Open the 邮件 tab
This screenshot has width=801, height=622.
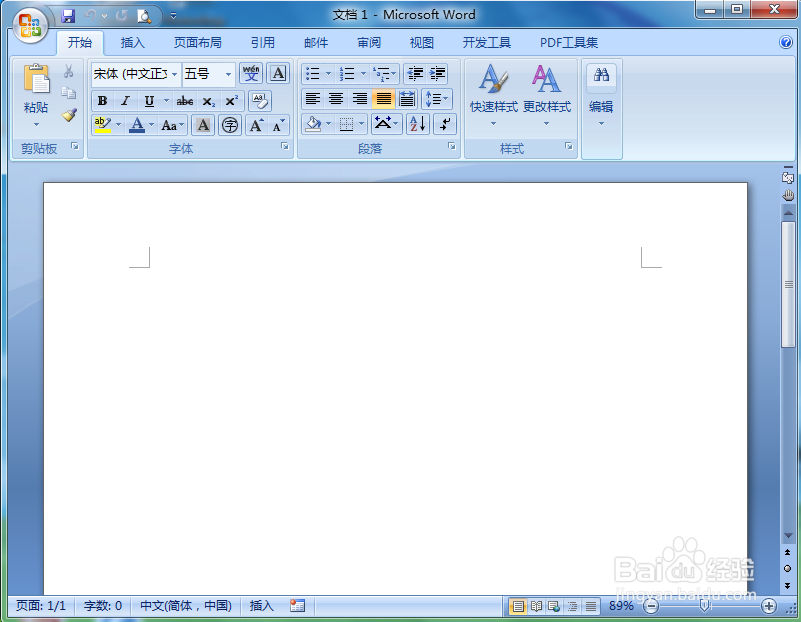click(x=316, y=42)
